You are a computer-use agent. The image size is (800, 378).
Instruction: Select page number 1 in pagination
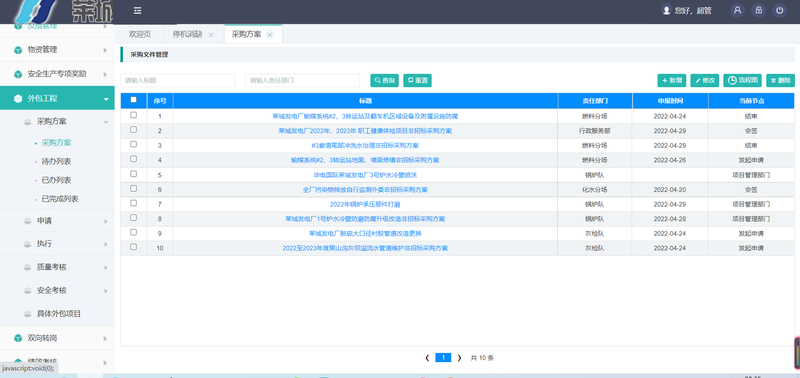443,358
